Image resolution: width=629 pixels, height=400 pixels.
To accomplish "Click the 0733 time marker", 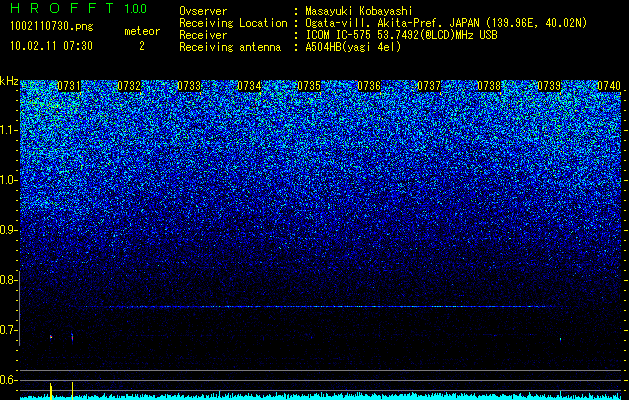I will pos(189,86).
